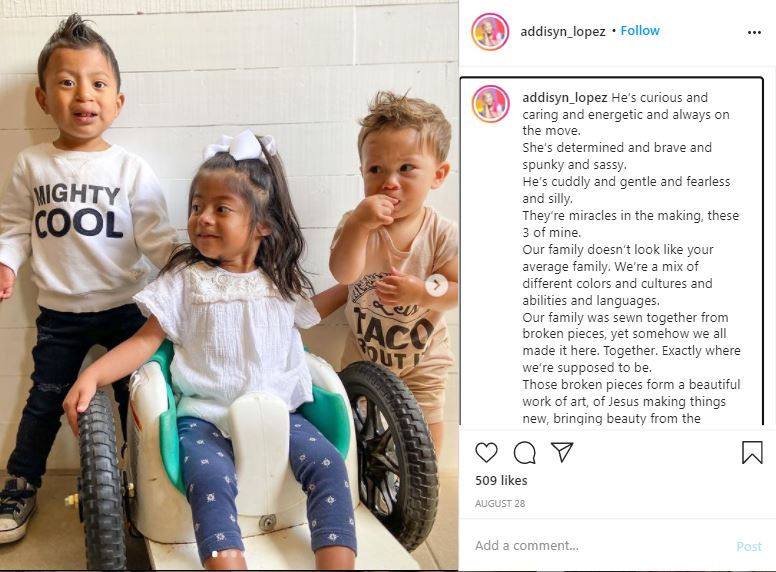Image resolution: width=776 pixels, height=572 pixels.
Task: Click the next photo arrow on the image
Action: (436, 285)
